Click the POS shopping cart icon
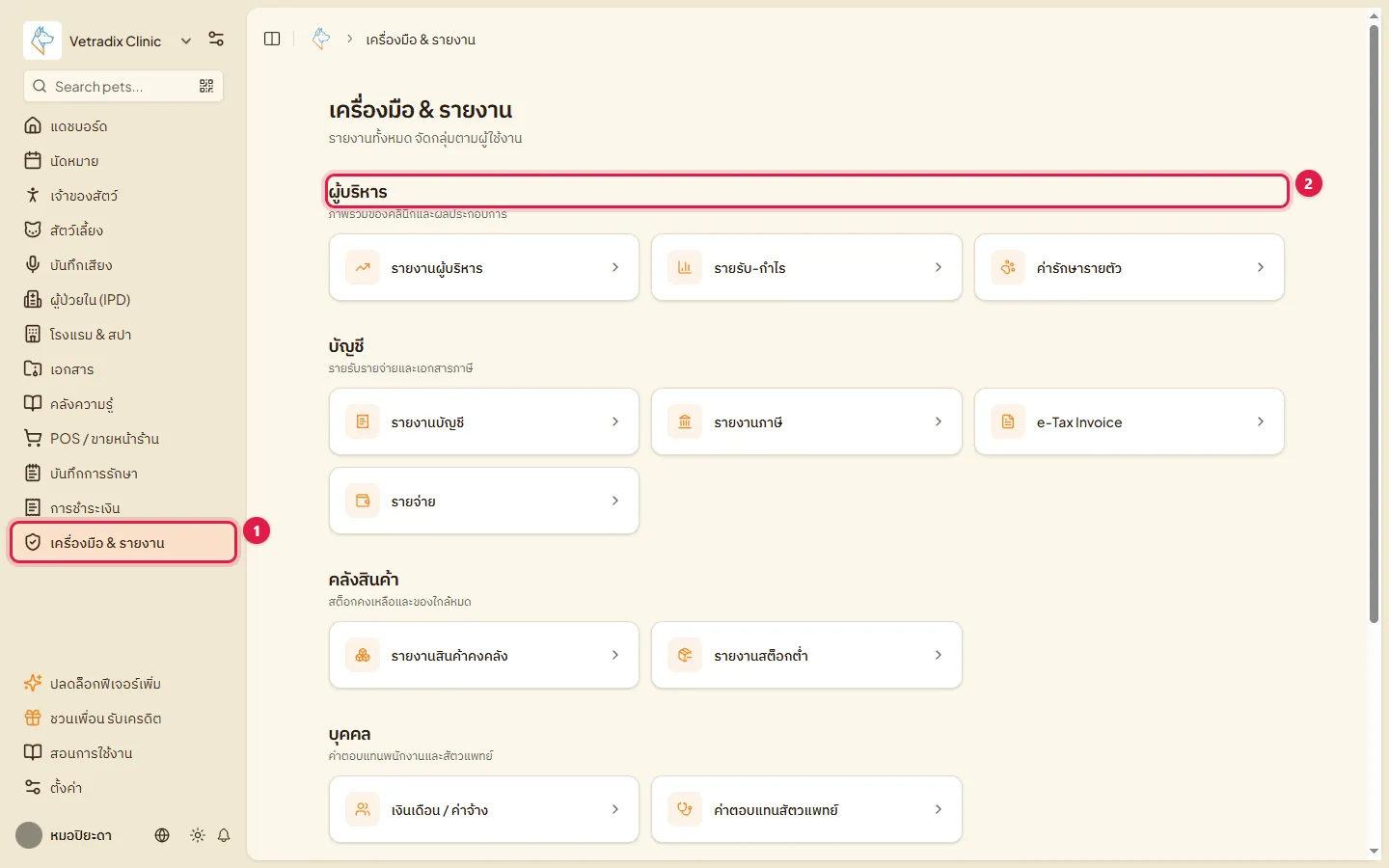 pos(33,438)
